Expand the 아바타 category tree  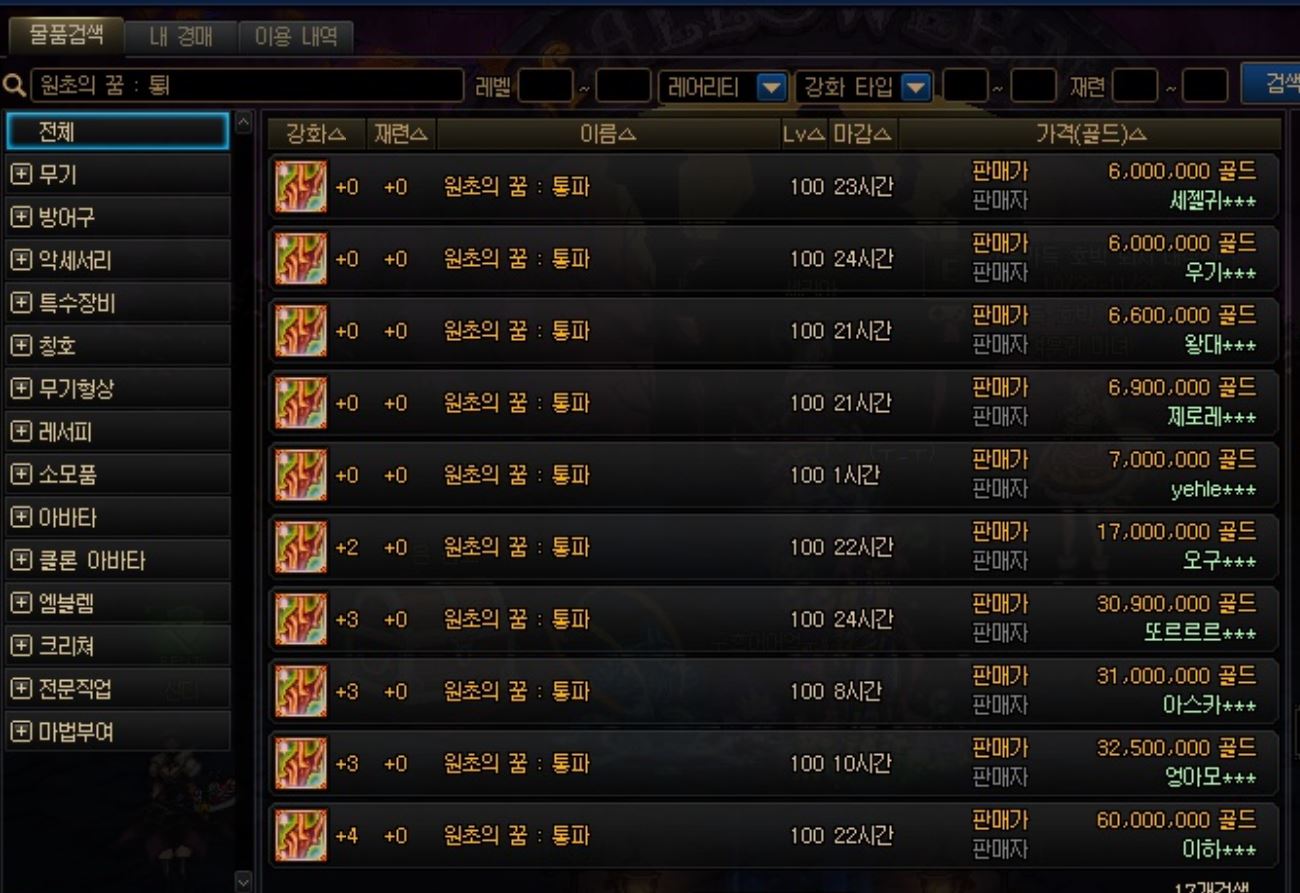[21, 518]
